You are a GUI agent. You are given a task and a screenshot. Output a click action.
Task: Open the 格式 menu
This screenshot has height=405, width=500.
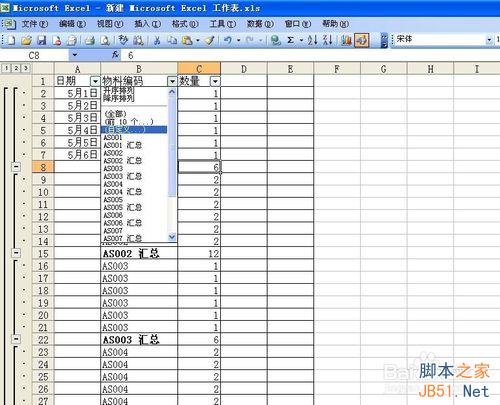click(x=185, y=24)
